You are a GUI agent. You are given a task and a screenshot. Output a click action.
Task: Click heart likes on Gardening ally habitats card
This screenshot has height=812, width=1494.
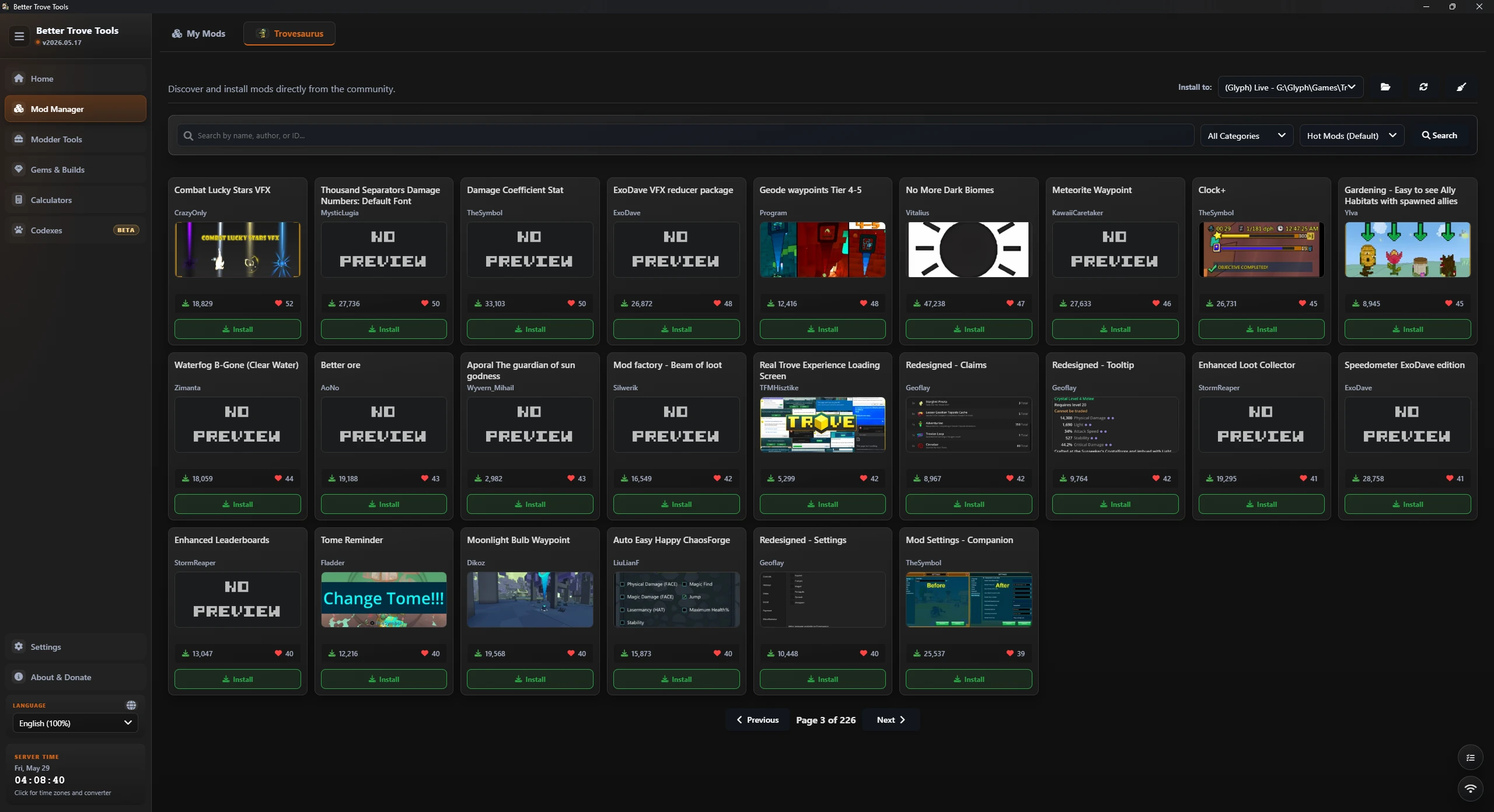coord(1454,303)
